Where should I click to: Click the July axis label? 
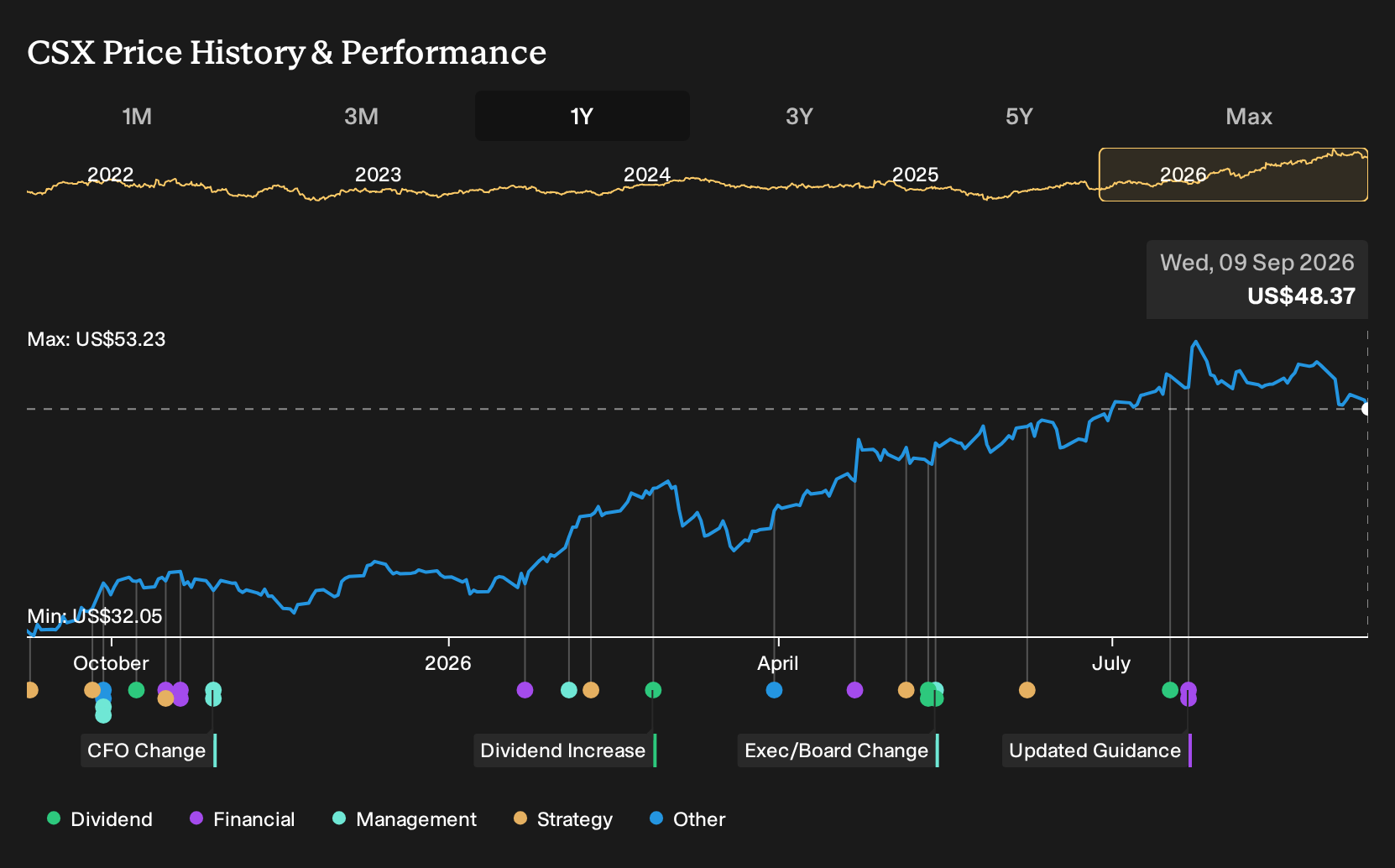[x=1110, y=663]
